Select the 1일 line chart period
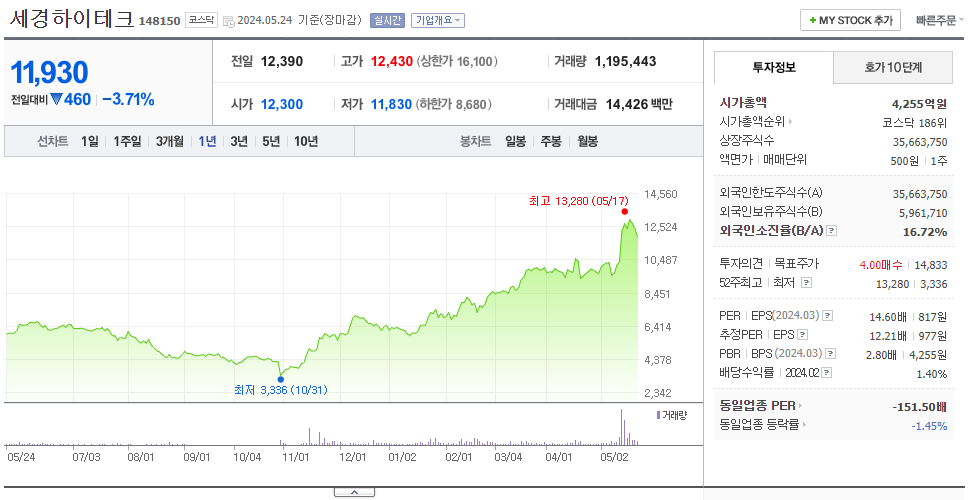 point(90,141)
